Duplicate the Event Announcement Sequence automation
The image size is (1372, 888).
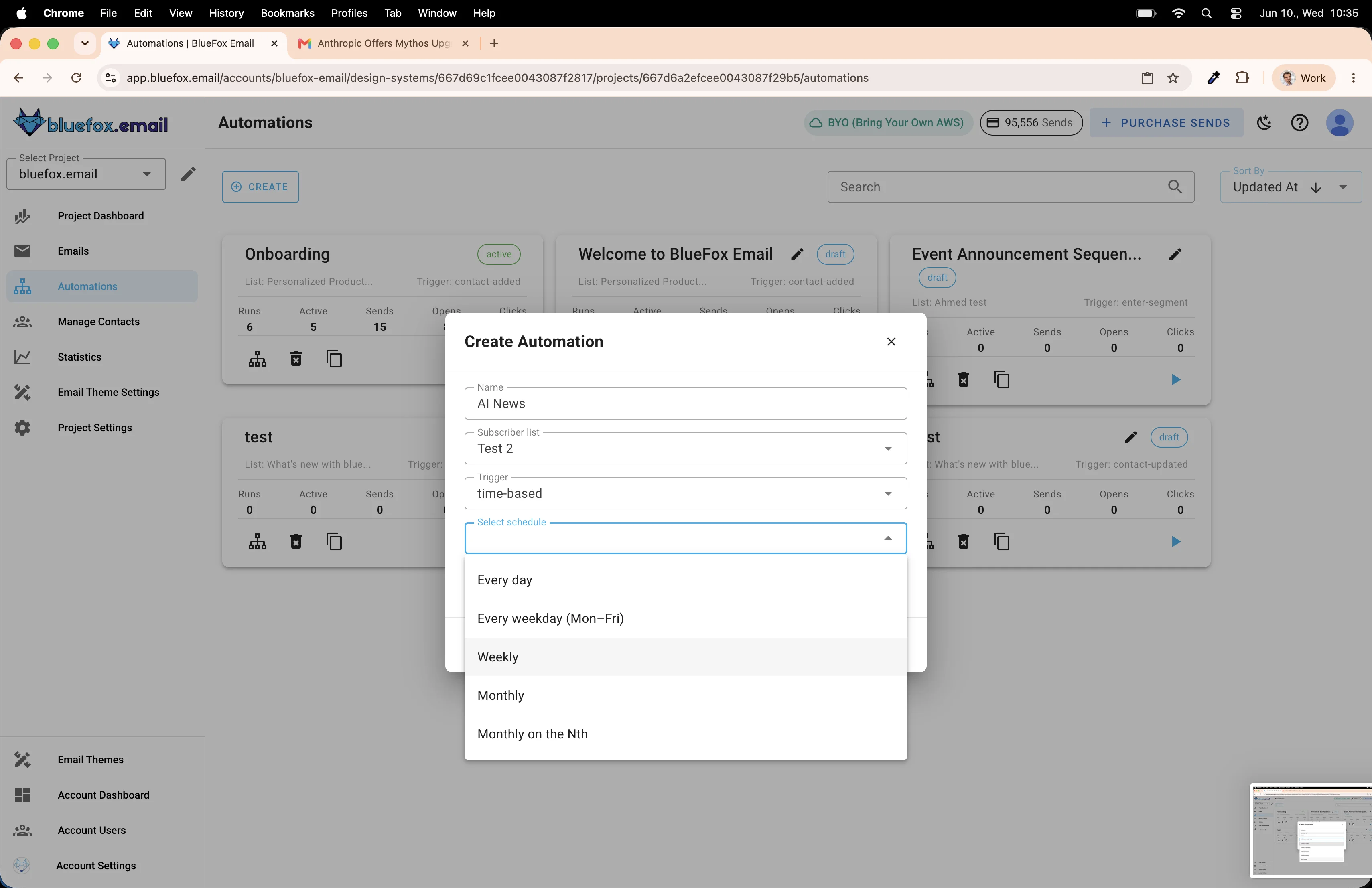click(x=1001, y=380)
